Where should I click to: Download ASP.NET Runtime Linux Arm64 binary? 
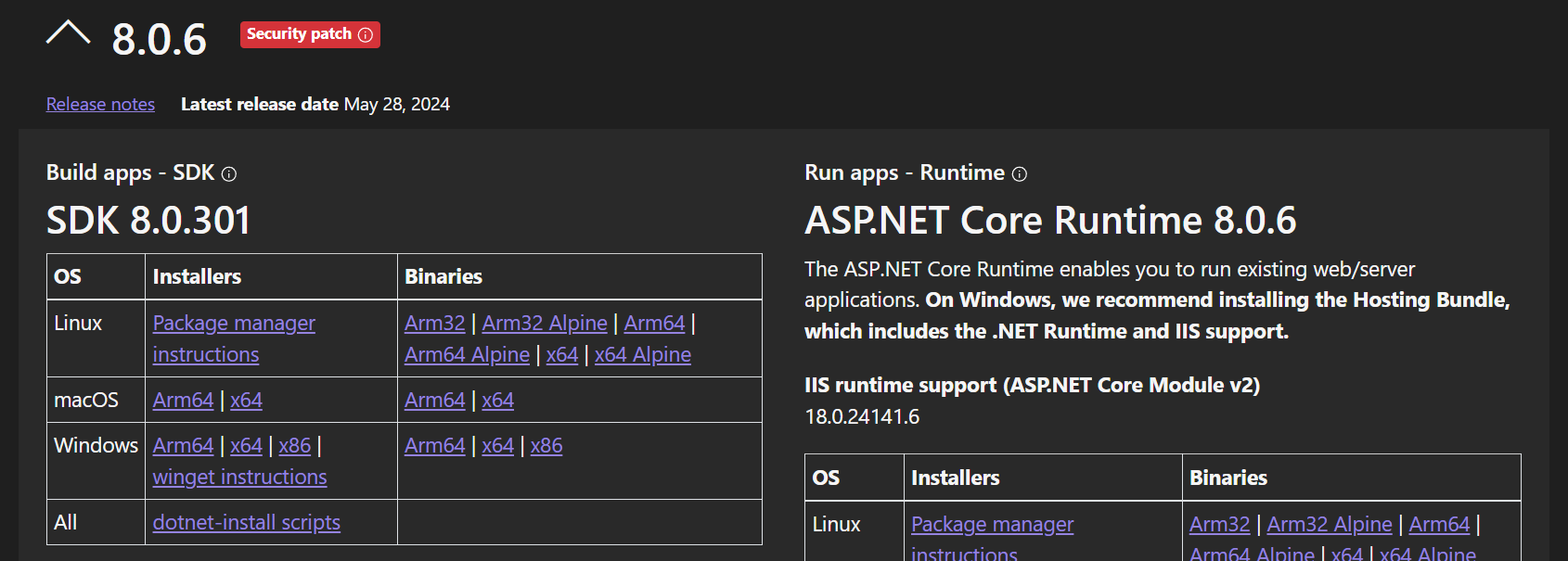coord(1439,524)
